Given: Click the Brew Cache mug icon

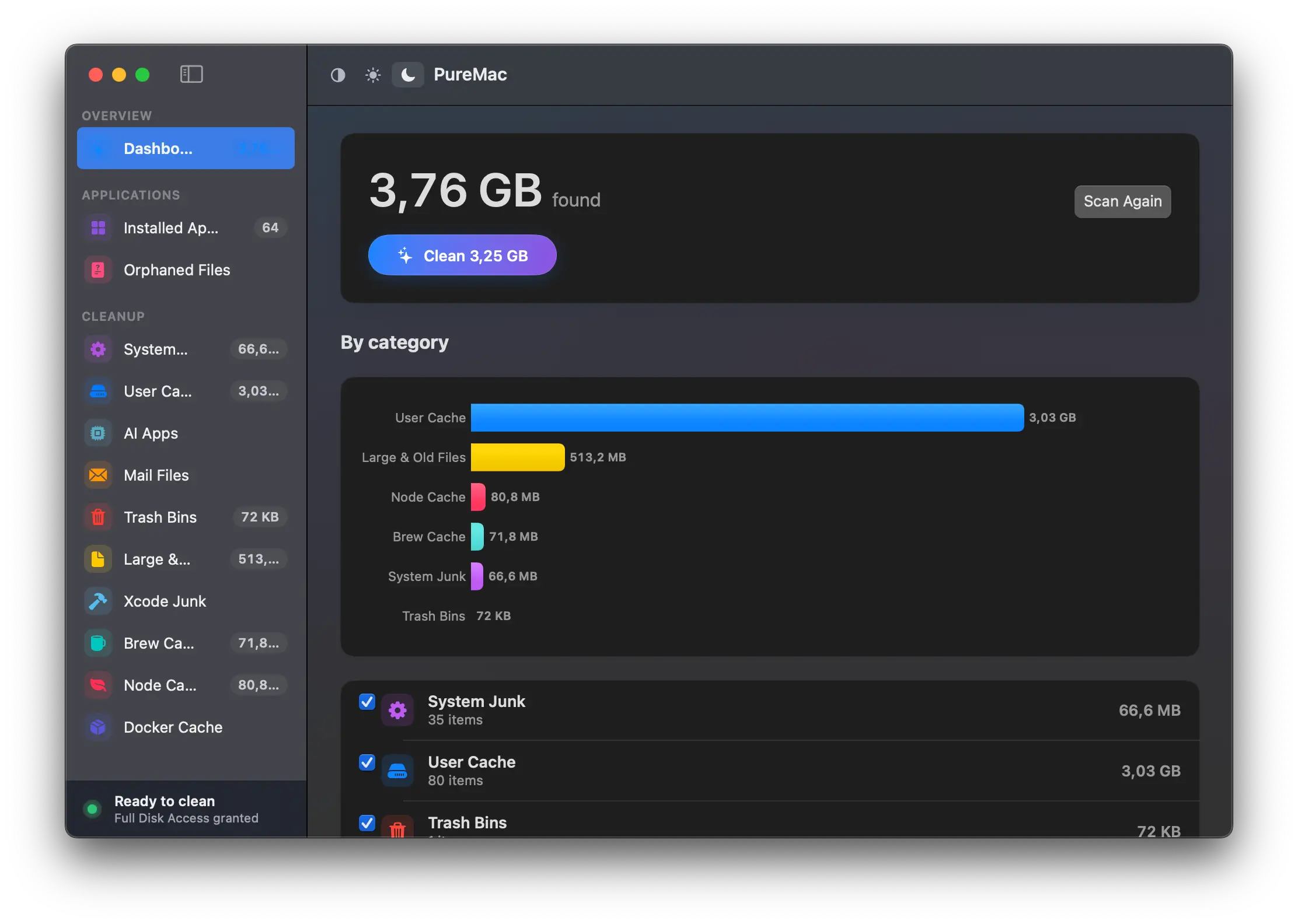Looking at the screenshot, I should coord(98,643).
